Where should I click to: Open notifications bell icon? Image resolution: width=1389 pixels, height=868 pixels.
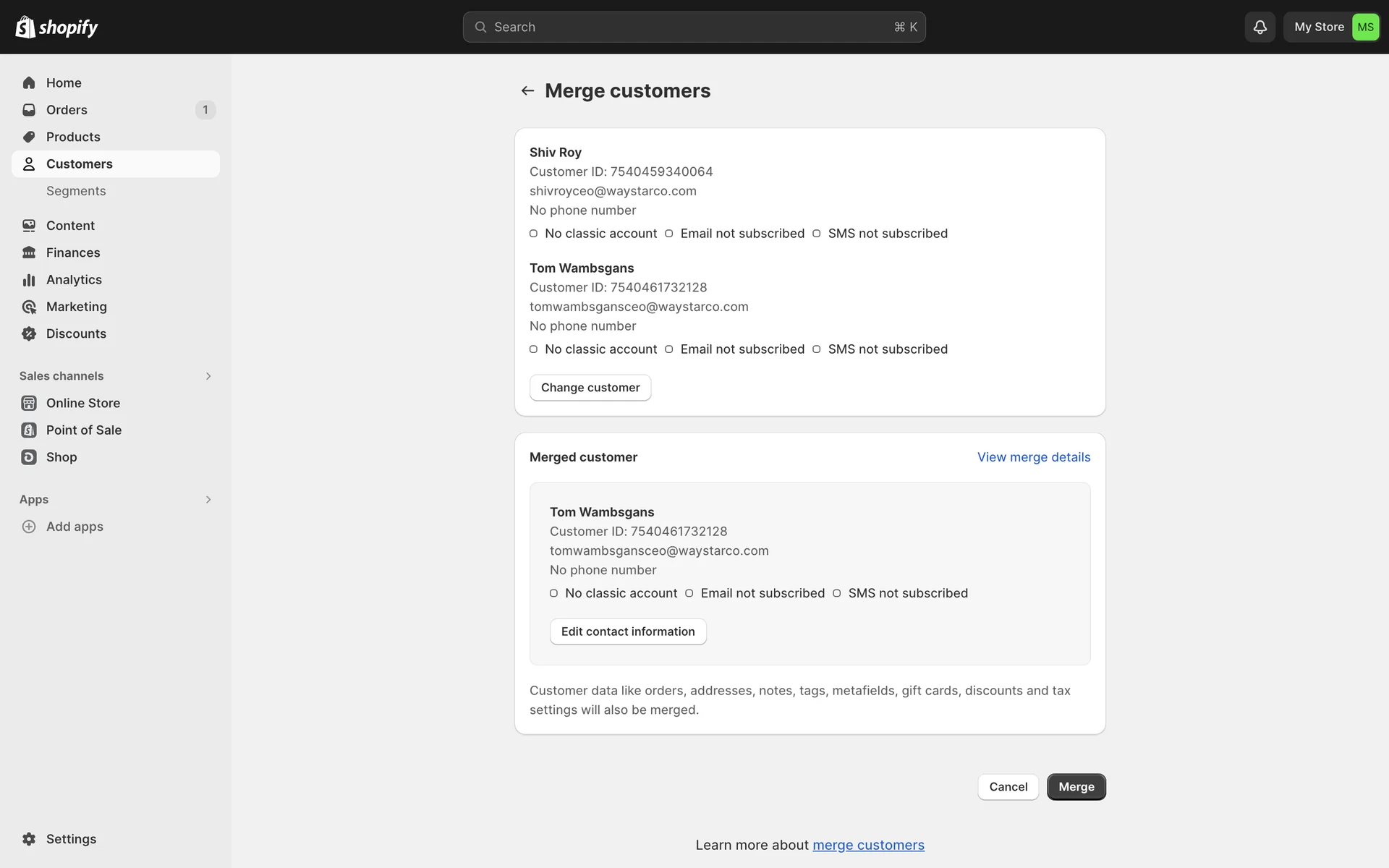(1260, 27)
